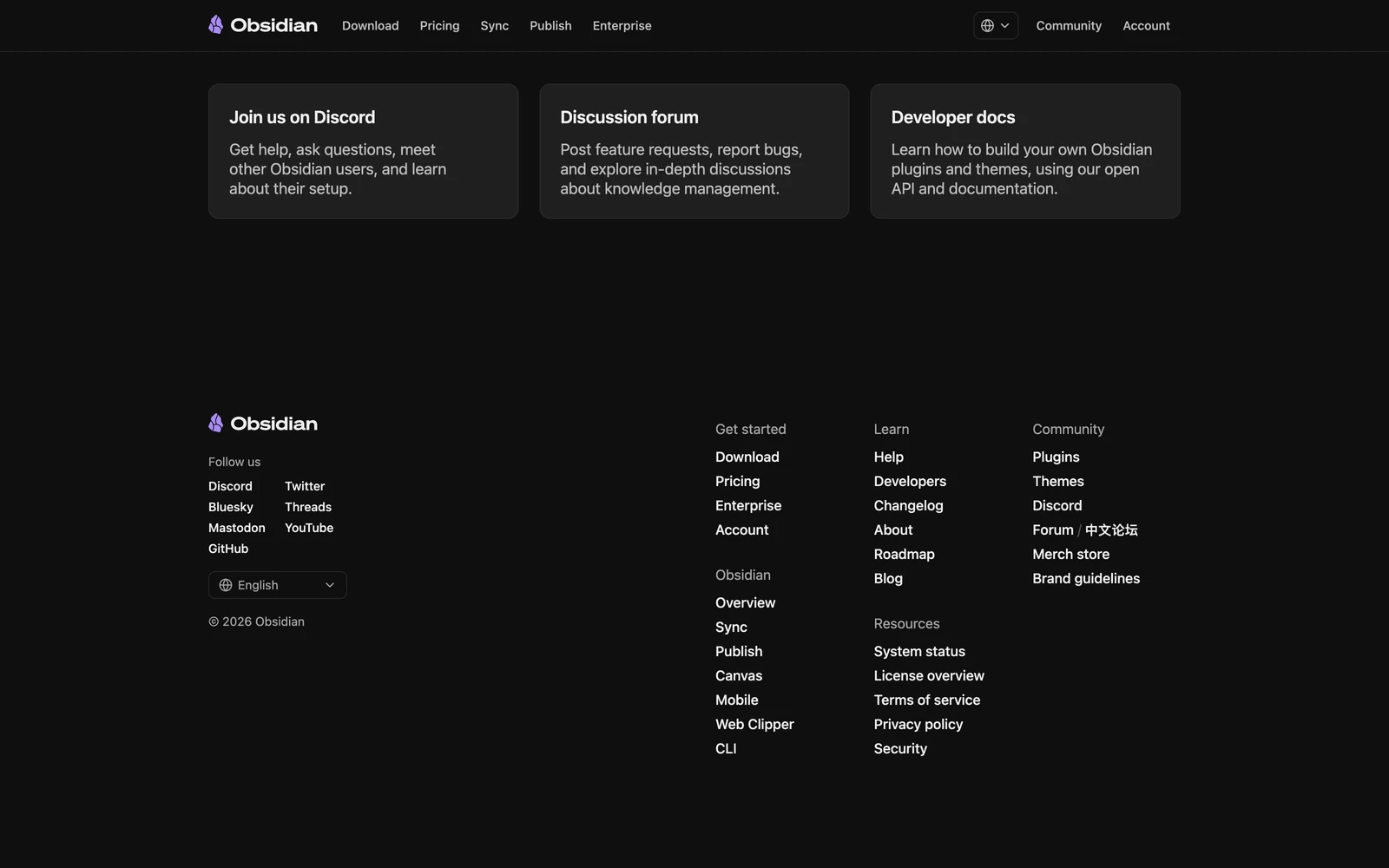
Task: Click Discord in the Community footer column
Action: (x=1057, y=505)
